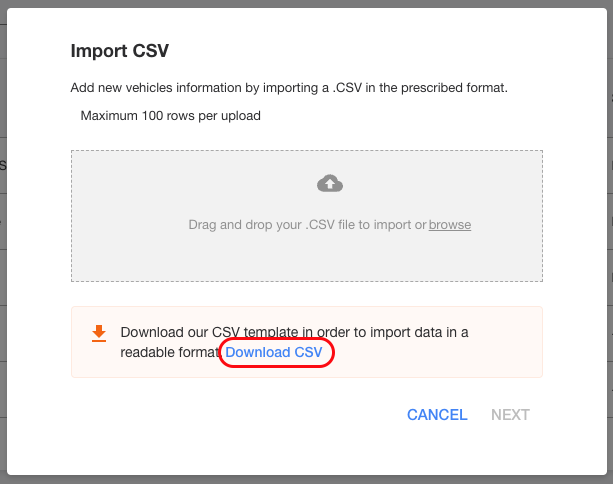Click the 'Drag and drop your .CSV' text
Viewport: 613px width, 484px height.
307,225
